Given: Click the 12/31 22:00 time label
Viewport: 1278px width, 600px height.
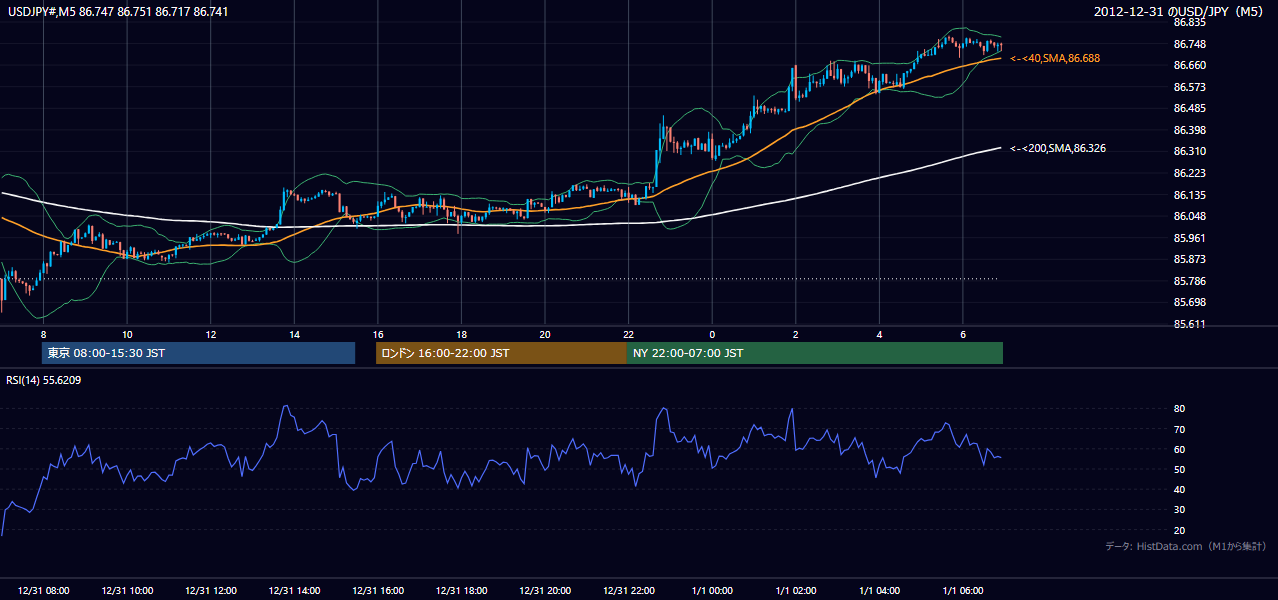Looking at the screenshot, I should 628,591.
